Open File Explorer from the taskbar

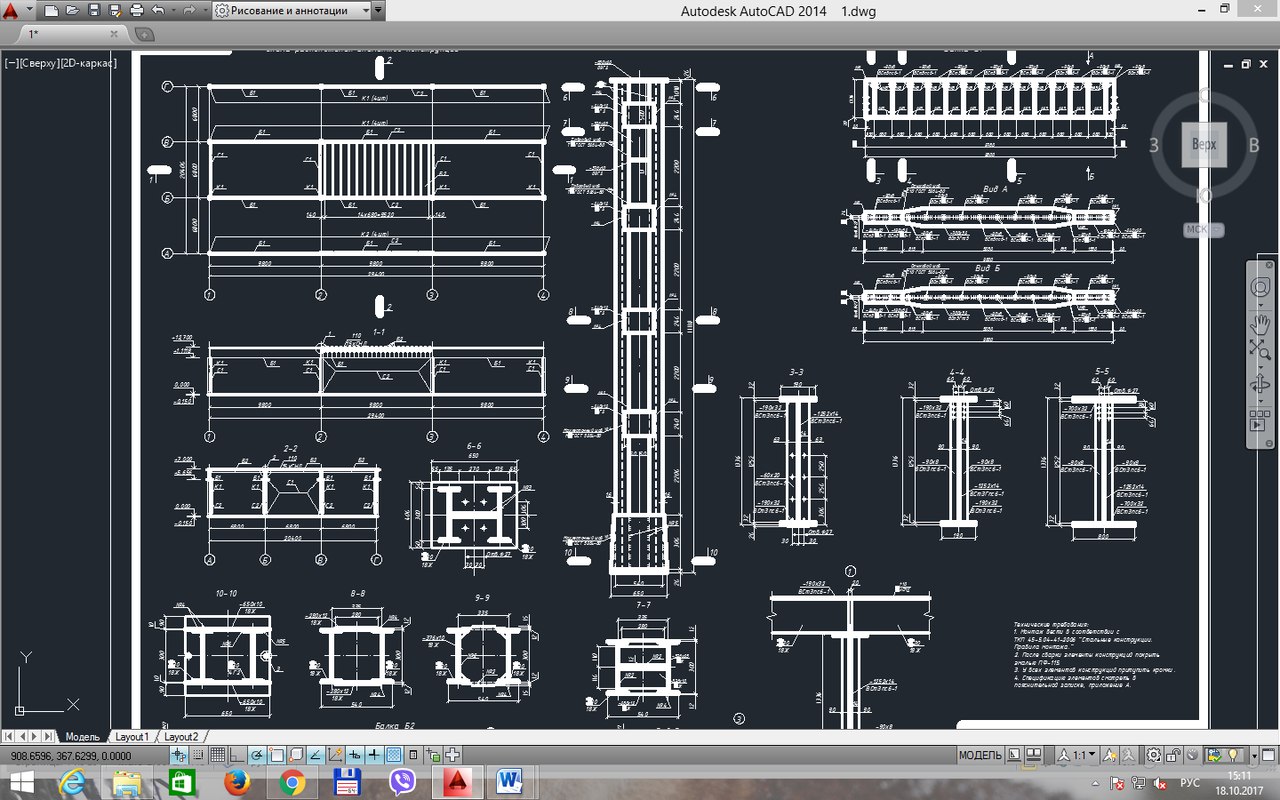[x=127, y=782]
